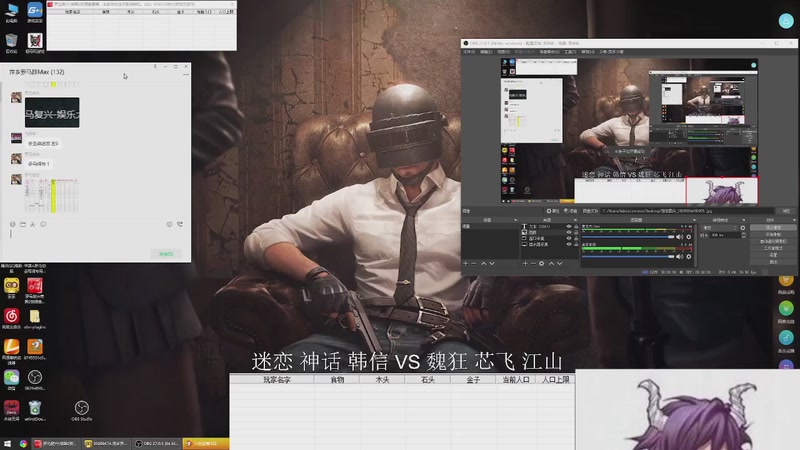Screen dimensions: 800x450
Task: Expand the controls dock options arrow
Action: coord(793,220)
